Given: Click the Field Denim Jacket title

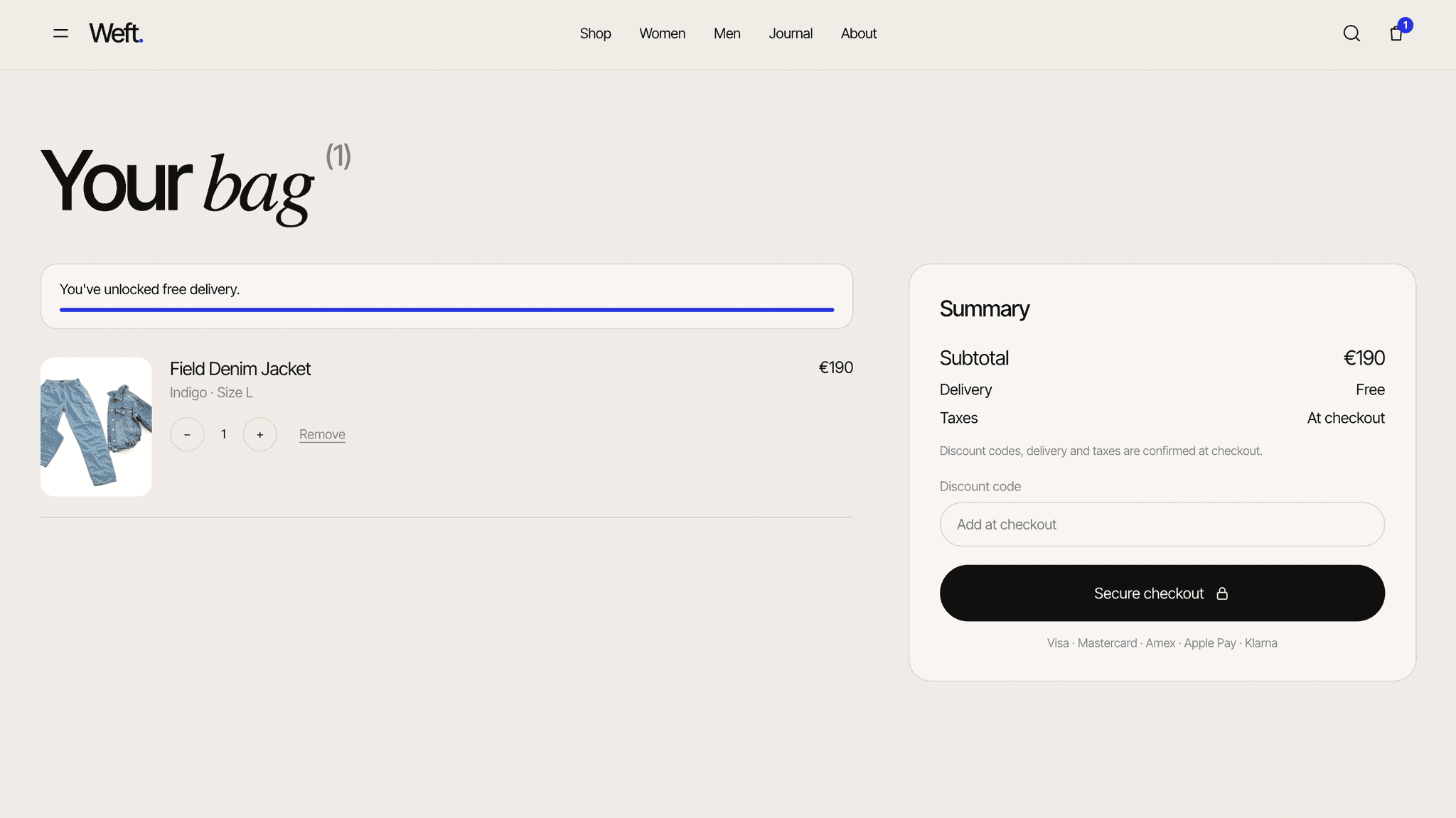Looking at the screenshot, I should [240, 369].
